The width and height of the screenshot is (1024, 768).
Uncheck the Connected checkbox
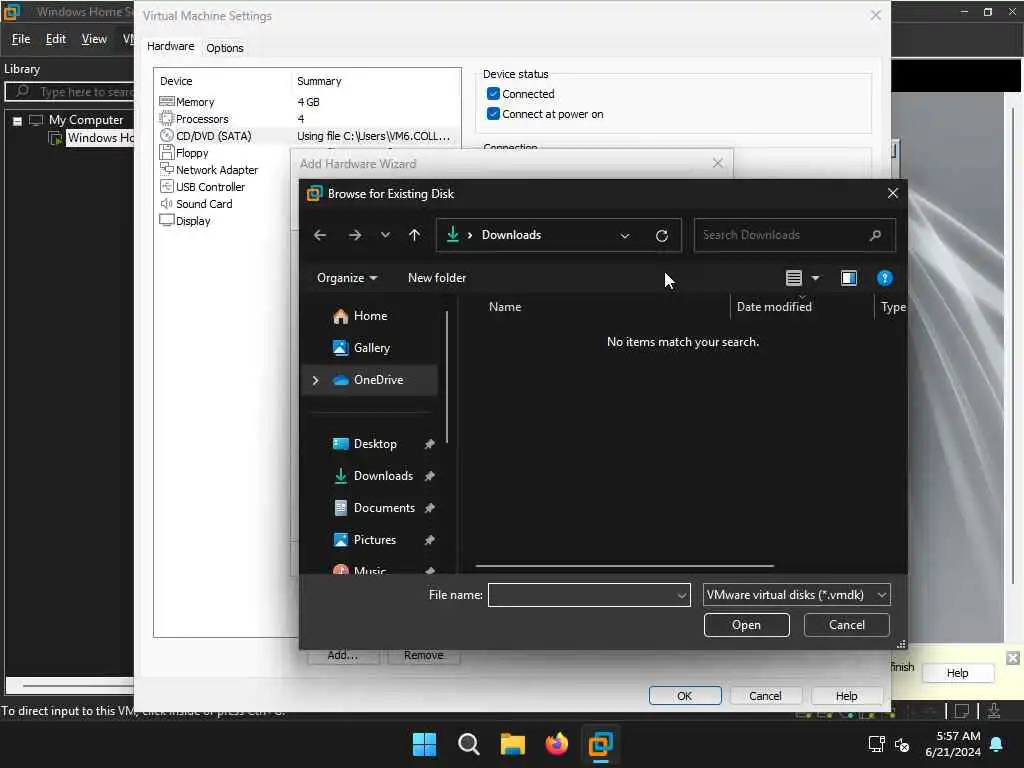(493, 94)
